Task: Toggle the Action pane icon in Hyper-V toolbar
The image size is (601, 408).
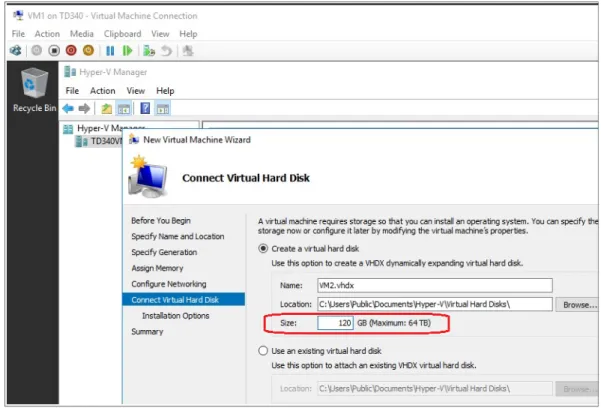Action: tap(163, 109)
